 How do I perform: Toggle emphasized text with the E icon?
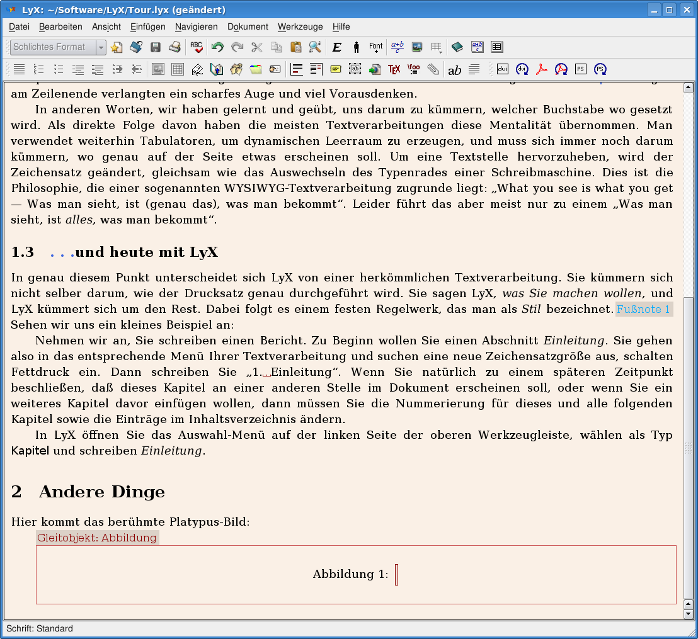tap(337, 47)
